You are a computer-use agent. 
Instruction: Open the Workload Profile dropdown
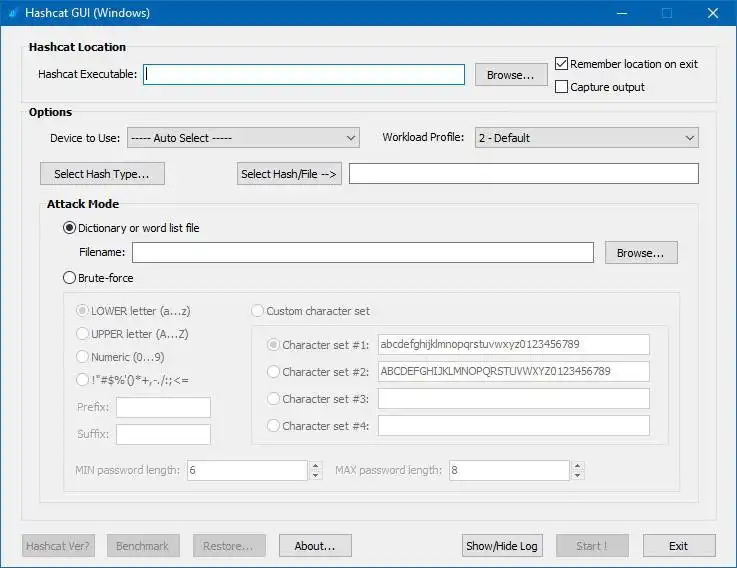587,138
